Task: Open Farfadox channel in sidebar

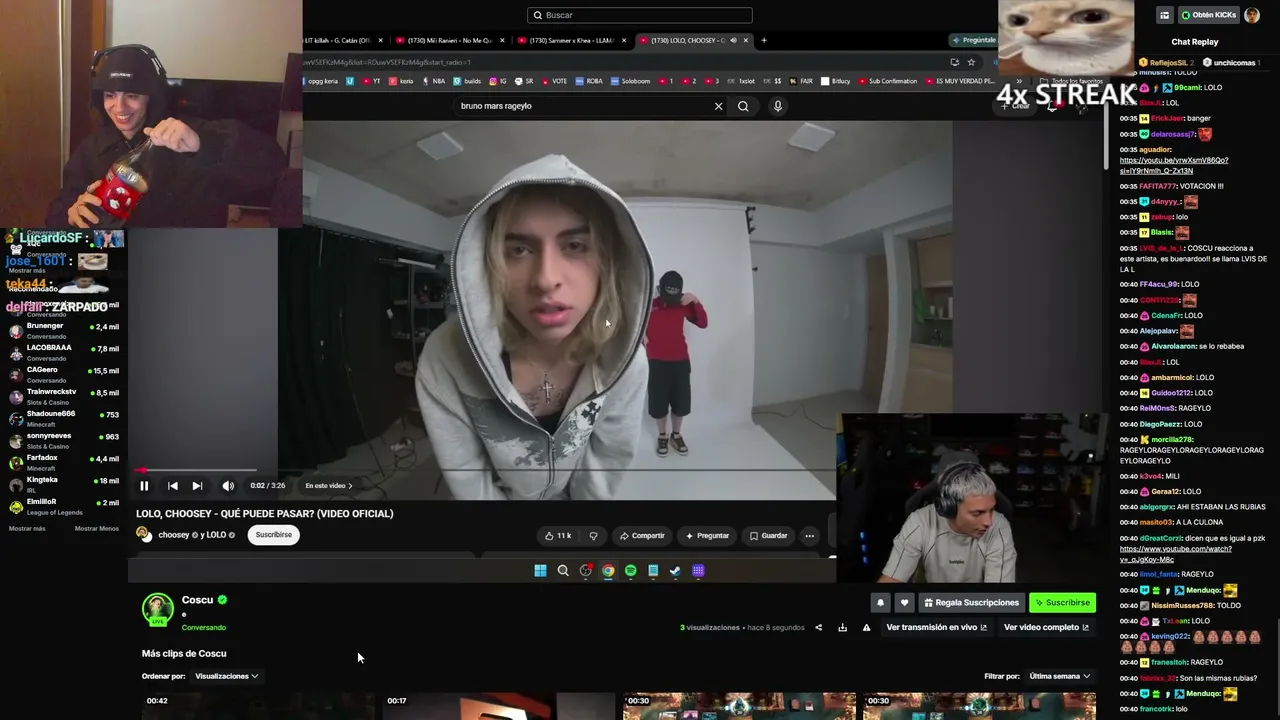Action: tap(64, 462)
